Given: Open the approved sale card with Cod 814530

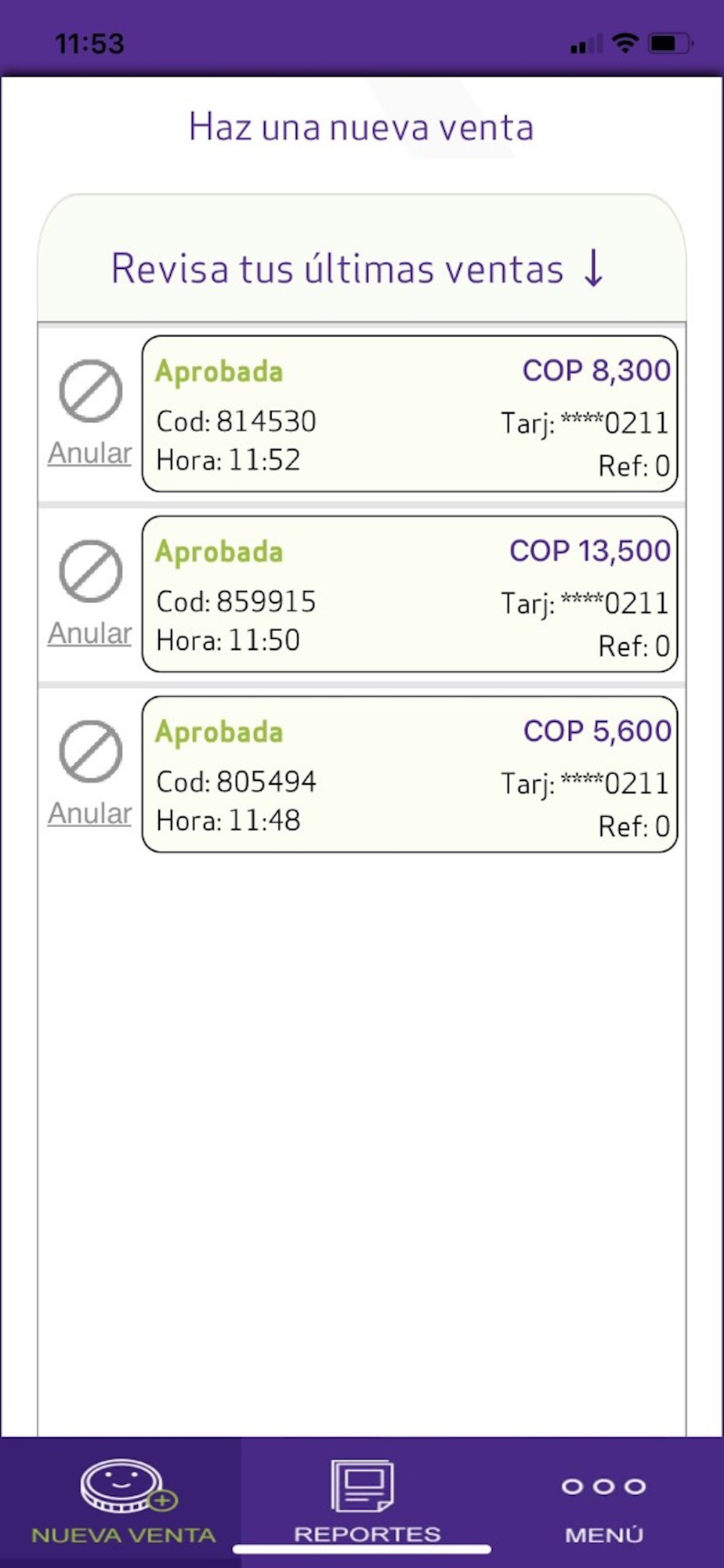Looking at the screenshot, I should tap(410, 414).
